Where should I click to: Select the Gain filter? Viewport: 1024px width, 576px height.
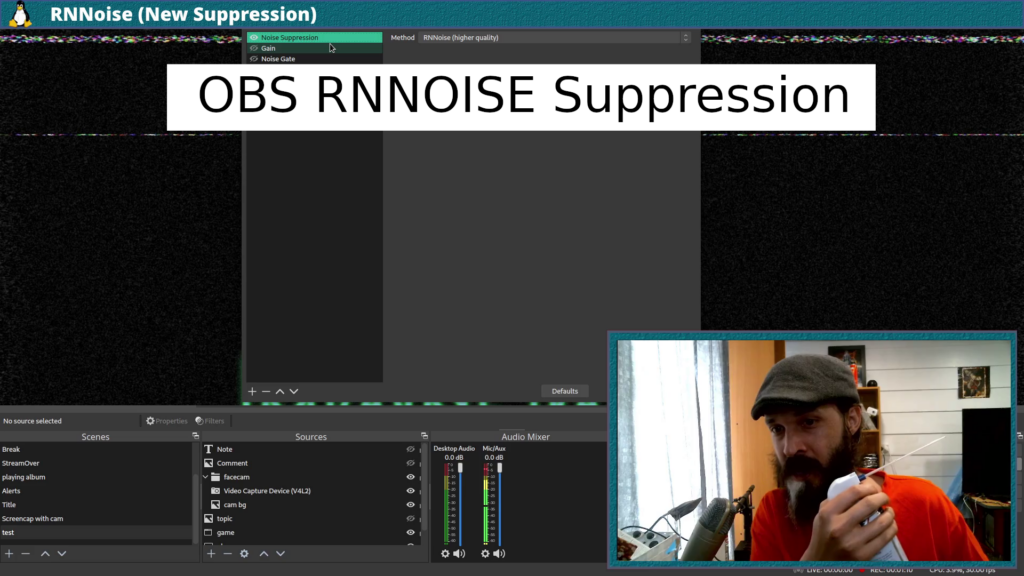point(315,48)
